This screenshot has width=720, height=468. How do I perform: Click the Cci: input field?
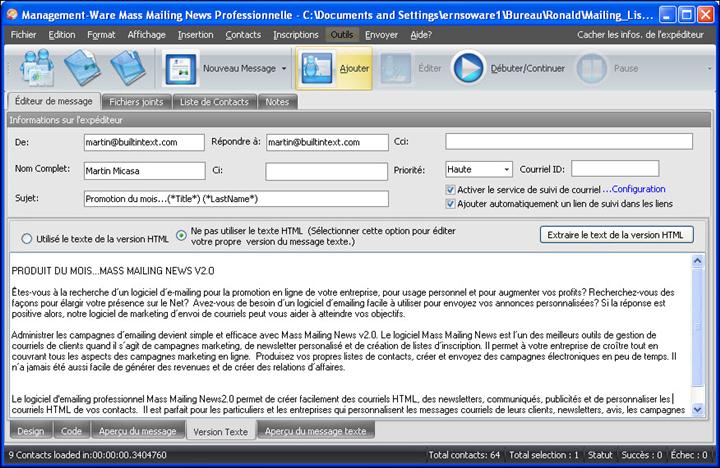click(568, 141)
